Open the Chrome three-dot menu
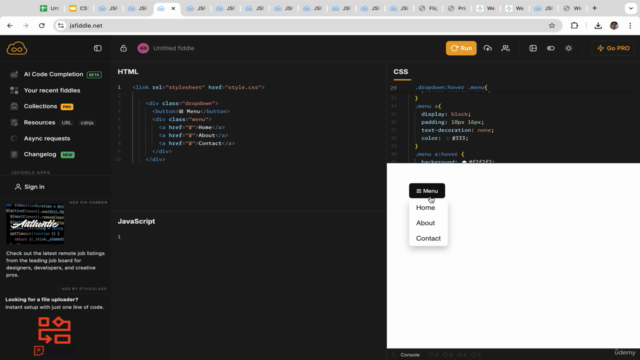The height and width of the screenshot is (360, 640). point(630,25)
